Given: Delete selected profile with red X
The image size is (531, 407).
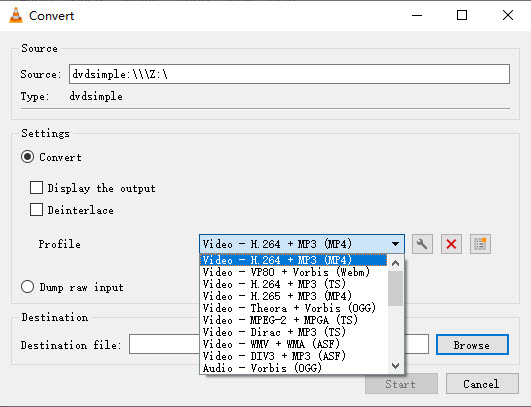Looking at the screenshot, I should pyautogui.click(x=451, y=244).
